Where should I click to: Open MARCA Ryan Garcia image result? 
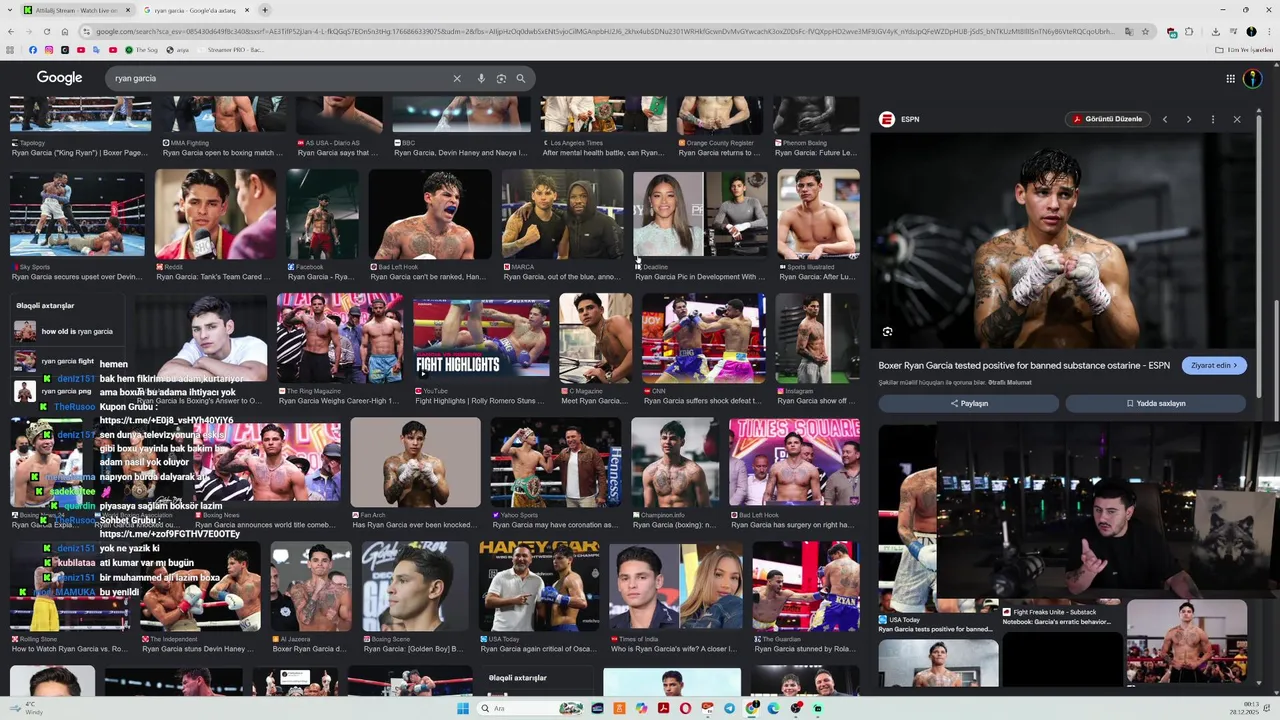click(562, 213)
